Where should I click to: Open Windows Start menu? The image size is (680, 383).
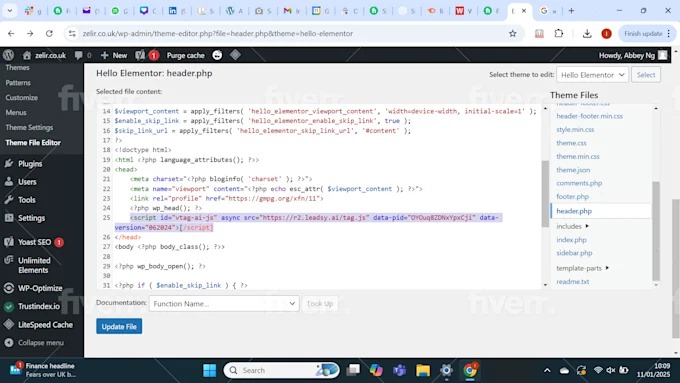[x=209, y=370]
